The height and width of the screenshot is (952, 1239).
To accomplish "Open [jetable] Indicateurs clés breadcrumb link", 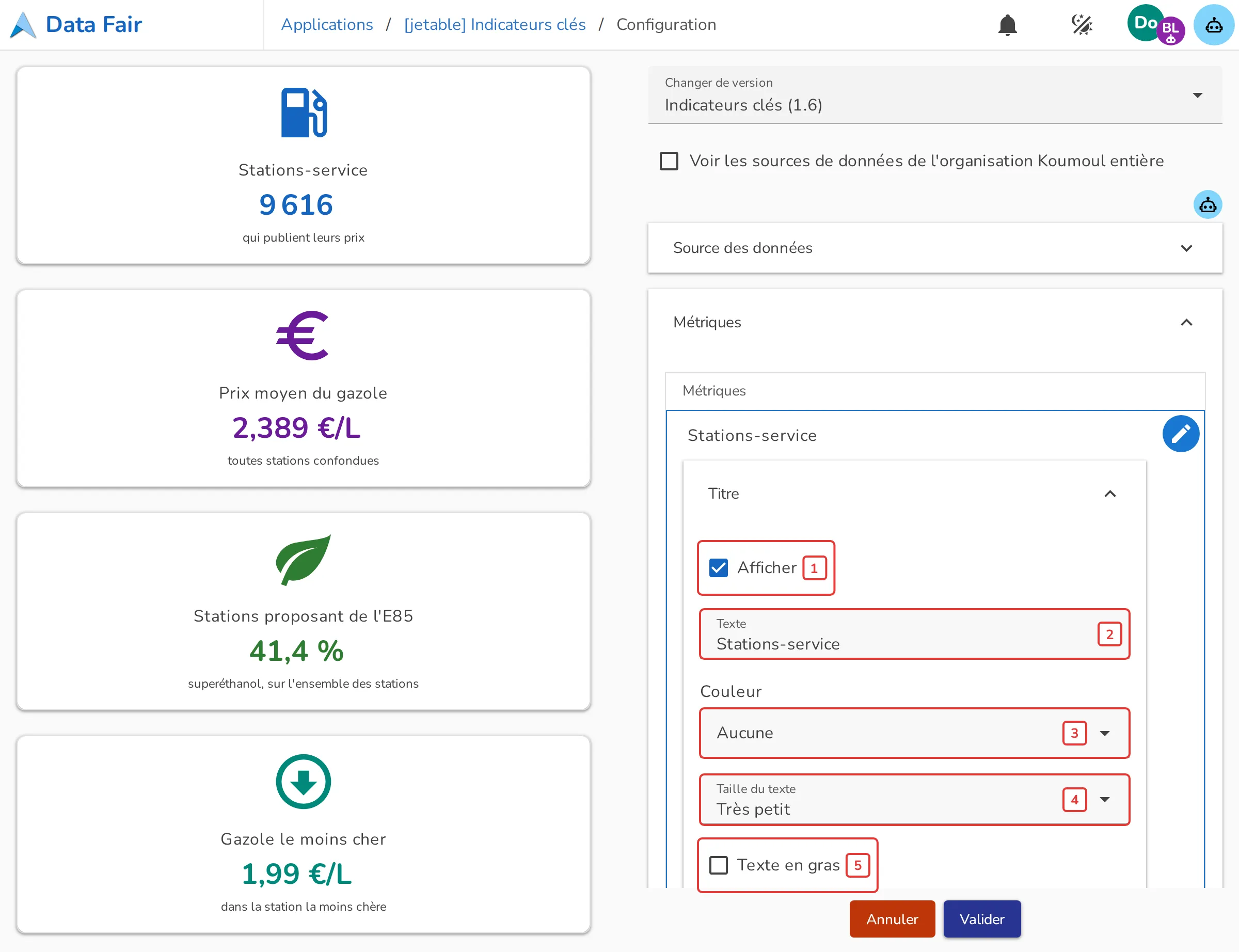I will click(495, 25).
